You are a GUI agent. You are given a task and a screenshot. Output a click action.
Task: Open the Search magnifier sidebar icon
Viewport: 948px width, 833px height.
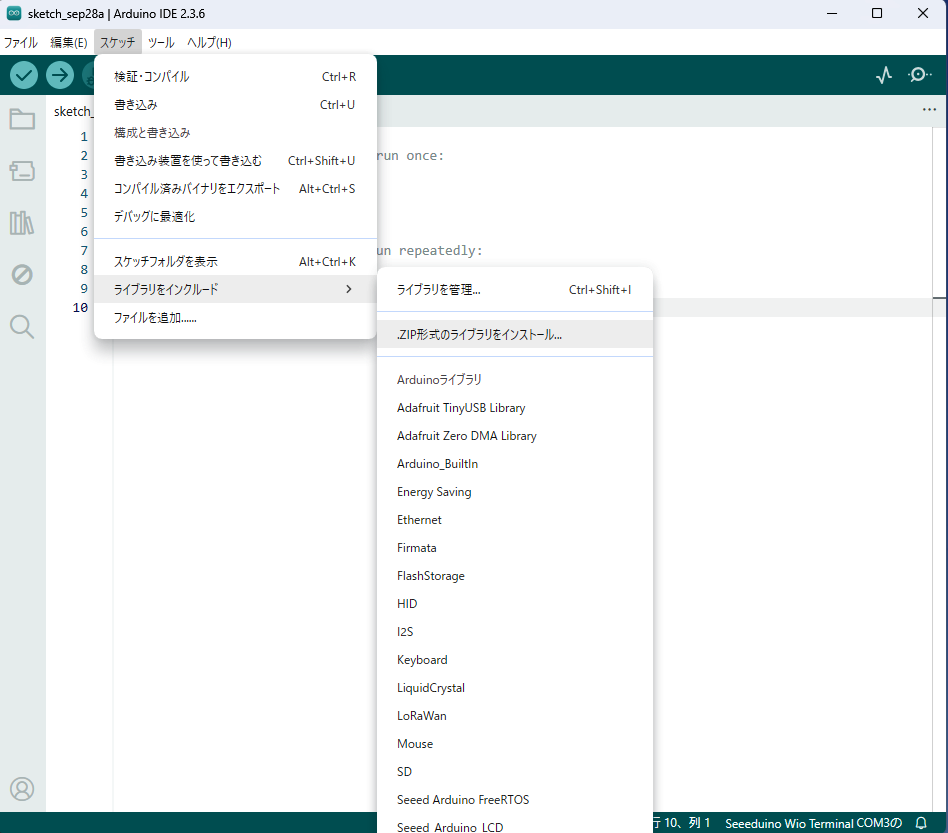[22, 326]
